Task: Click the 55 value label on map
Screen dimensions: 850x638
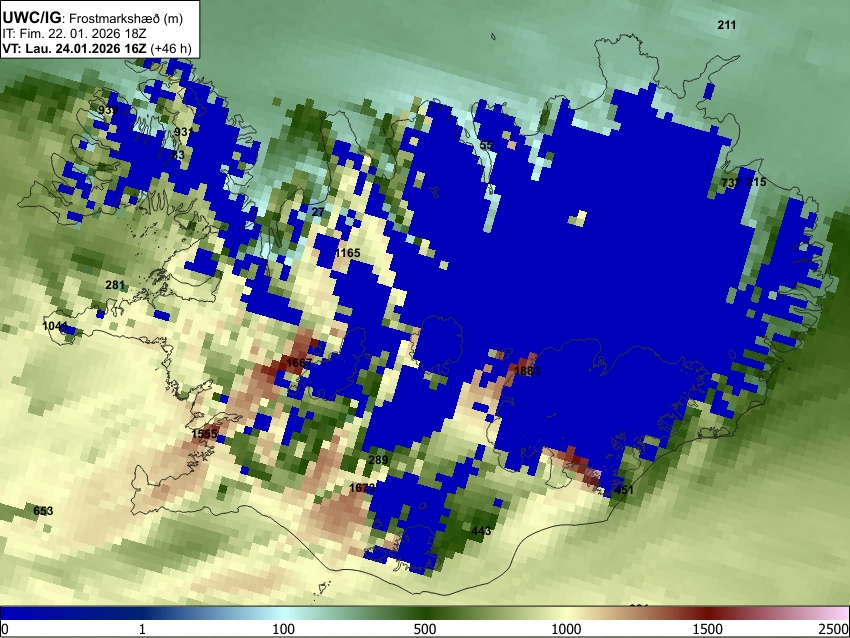Action: (486, 145)
